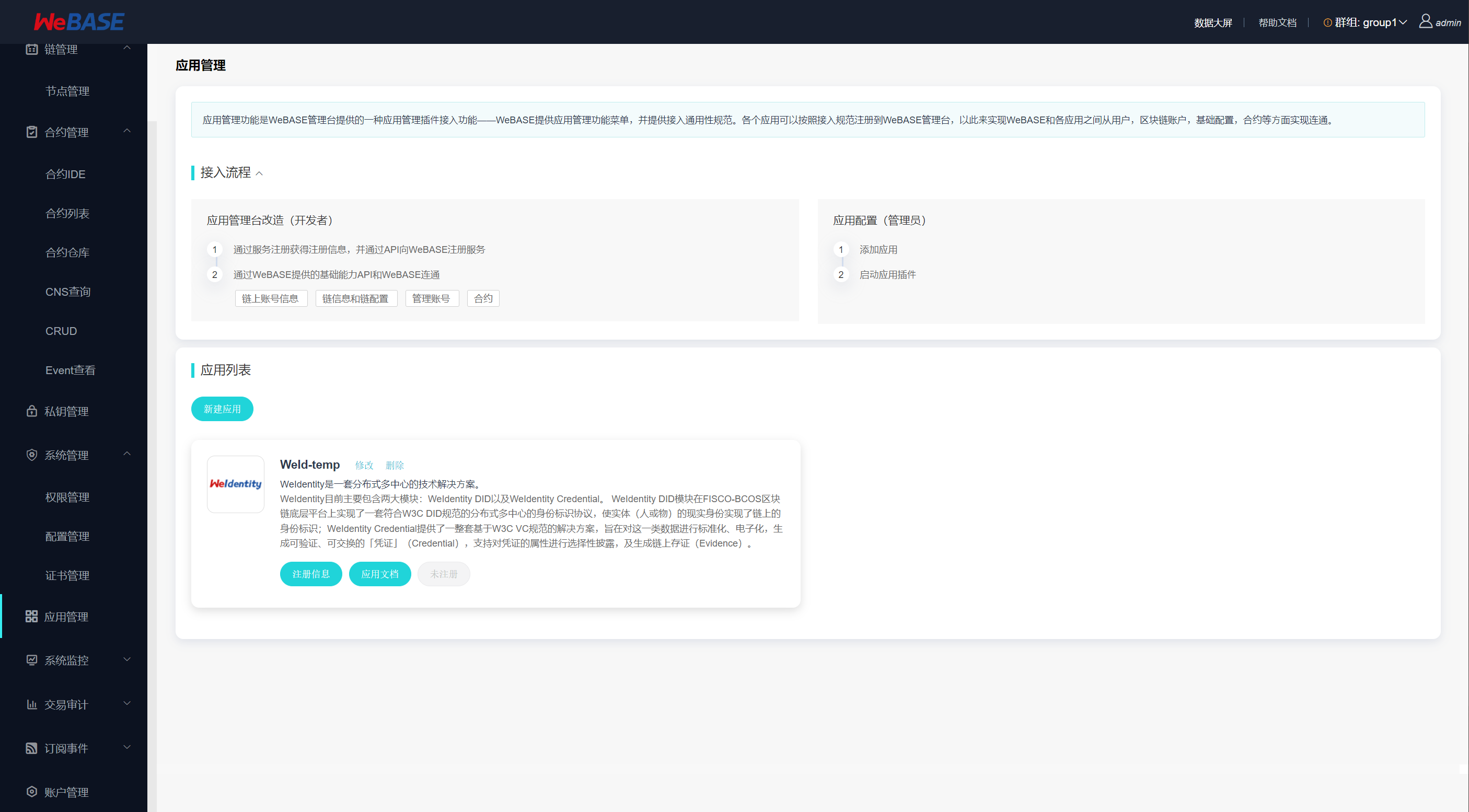Screen dimensions: 1469x812
Task: Click the WeIdentity app thumbnail
Action: pos(236,484)
